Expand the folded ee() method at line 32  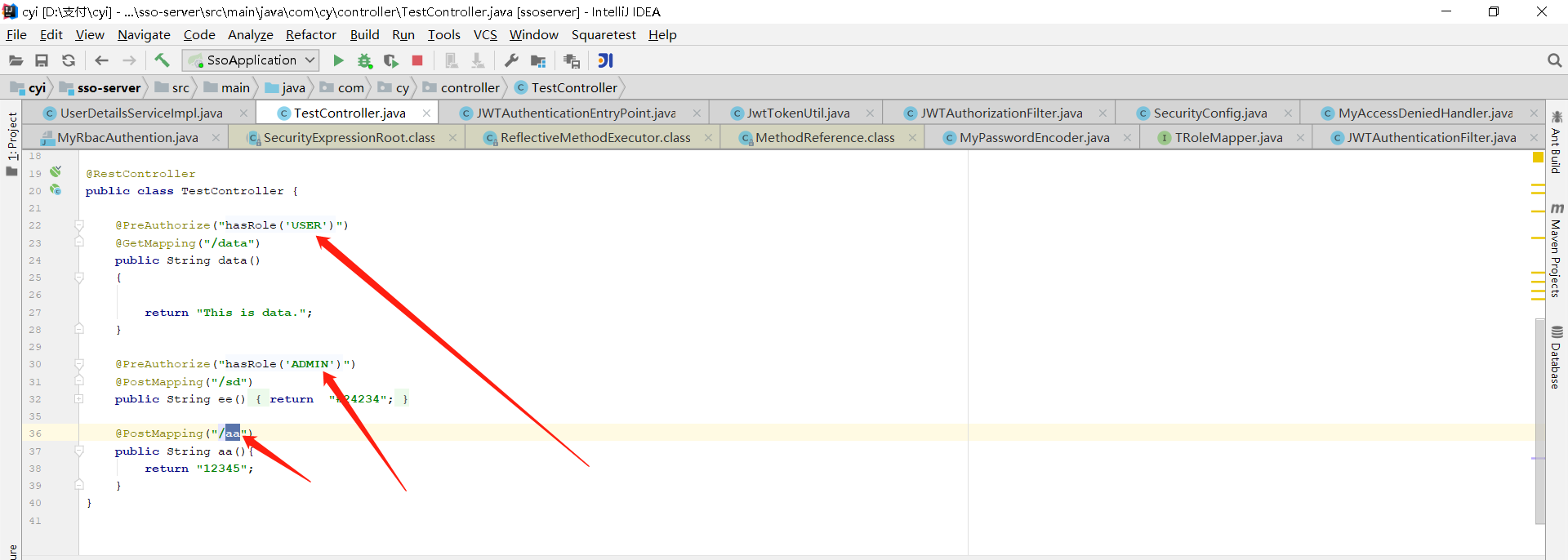click(x=79, y=398)
